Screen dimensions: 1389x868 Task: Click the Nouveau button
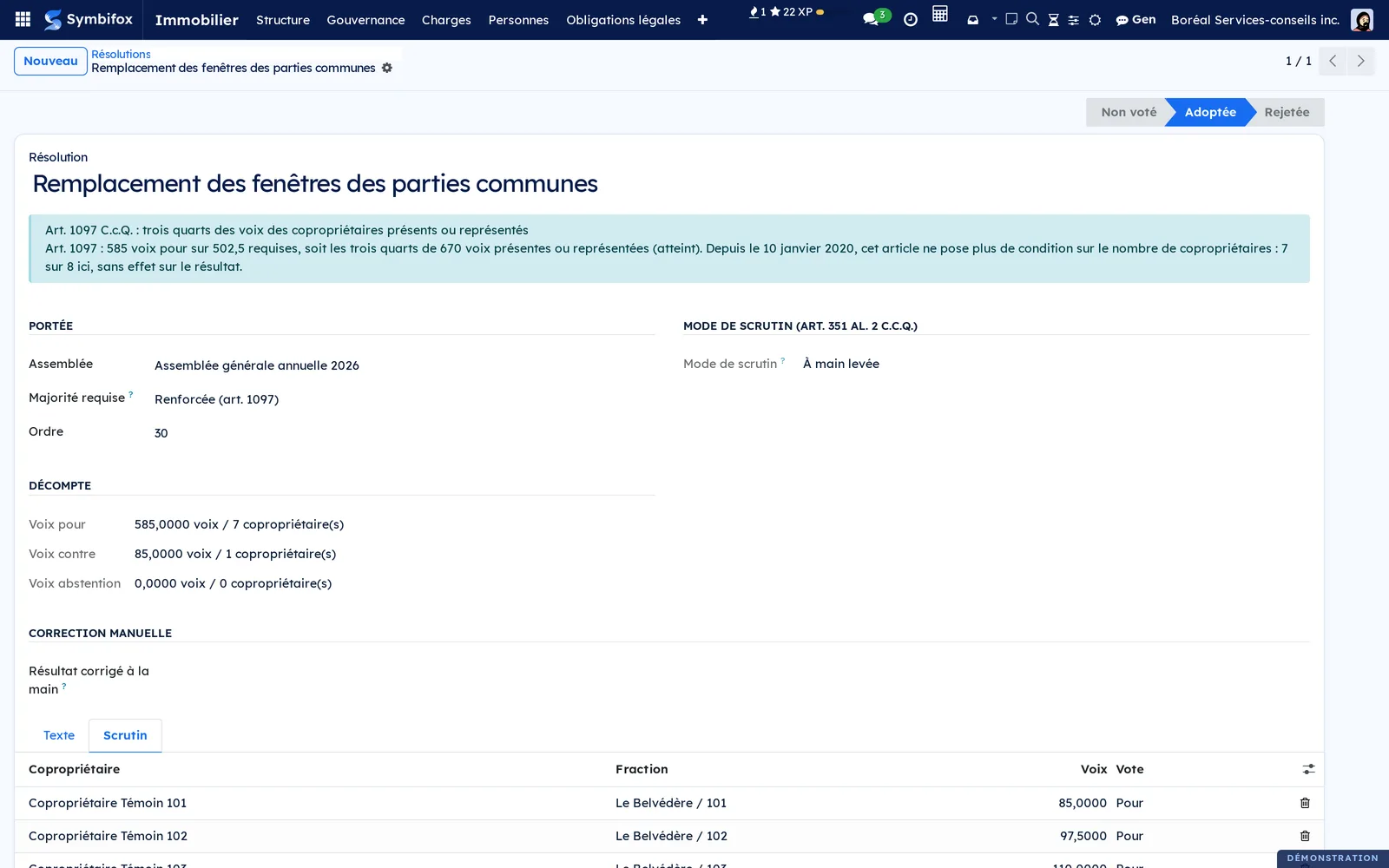click(50, 61)
